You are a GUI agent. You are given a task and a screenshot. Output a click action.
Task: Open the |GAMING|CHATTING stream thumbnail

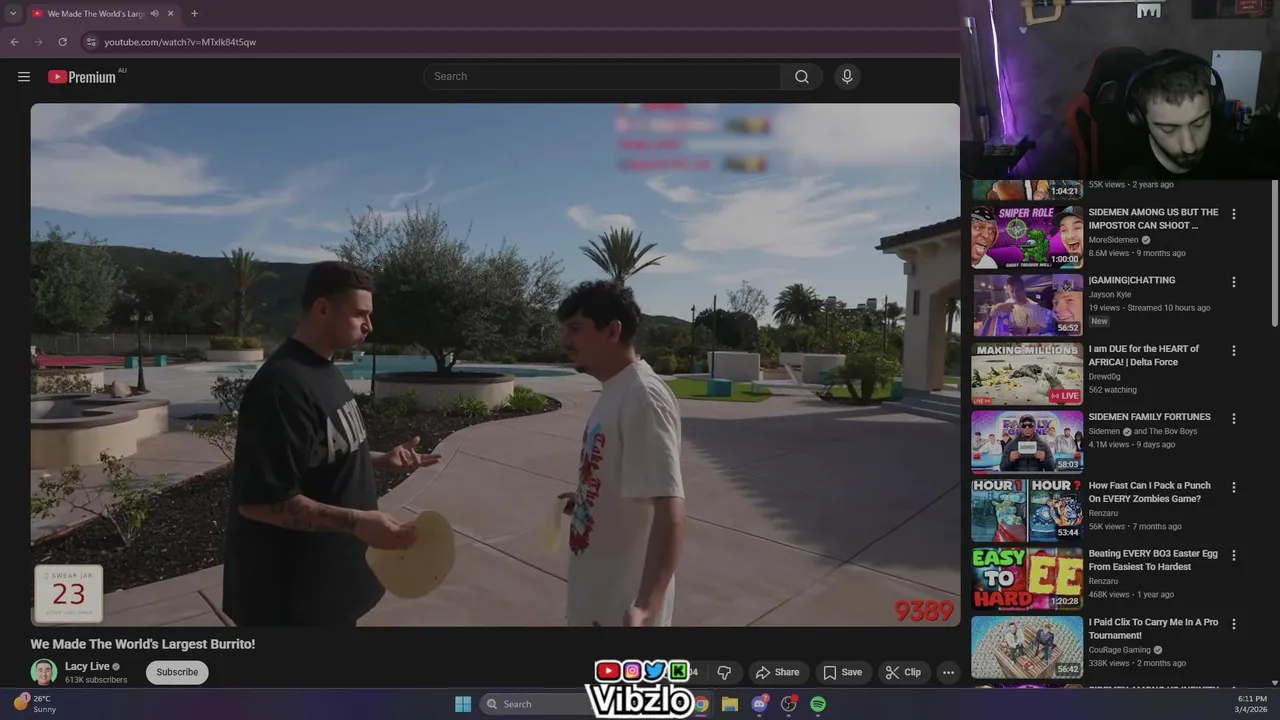1027,305
